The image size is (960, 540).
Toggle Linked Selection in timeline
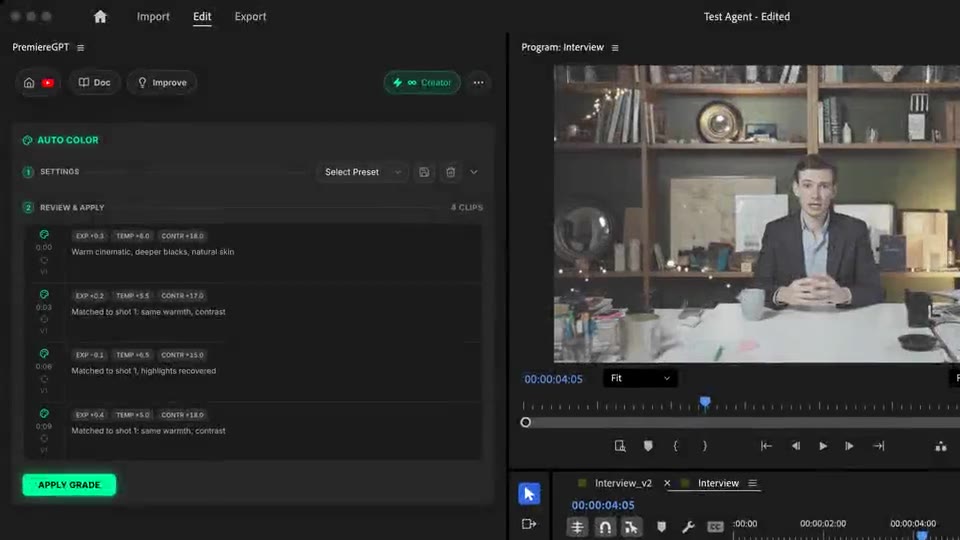[x=631, y=527]
